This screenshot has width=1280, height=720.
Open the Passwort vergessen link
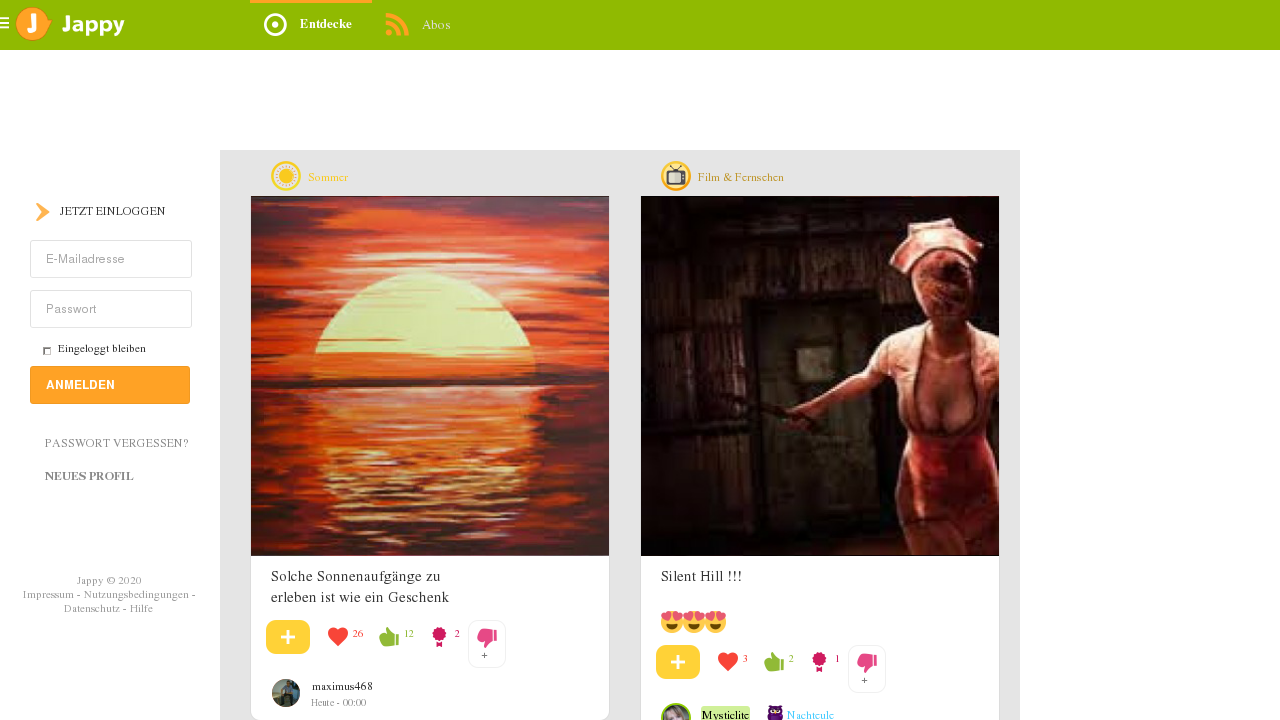pyautogui.click(x=117, y=443)
